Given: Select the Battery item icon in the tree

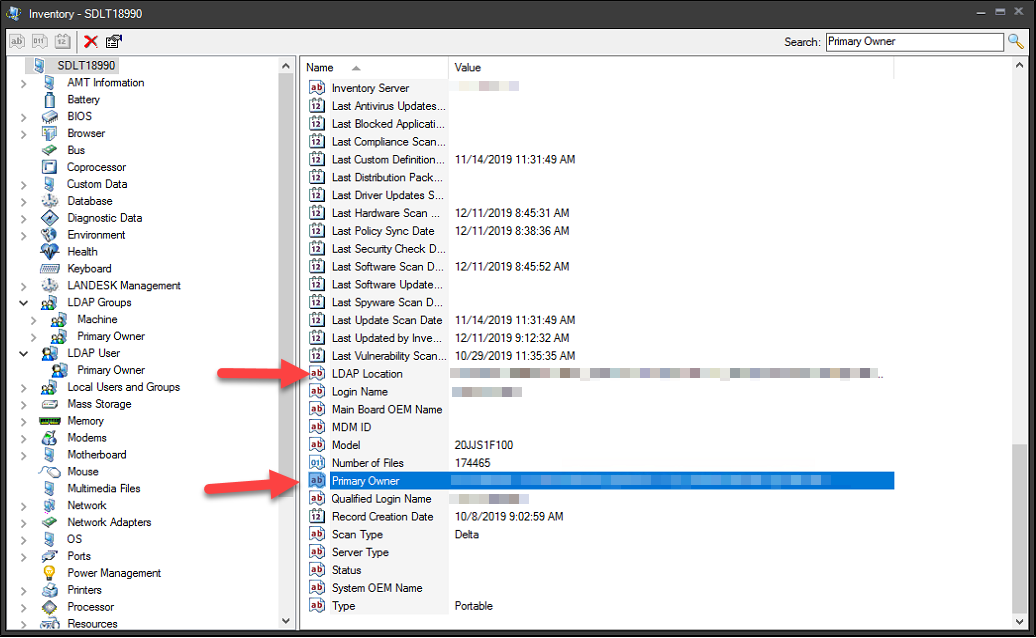Looking at the screenshot, I should [49, 100].
